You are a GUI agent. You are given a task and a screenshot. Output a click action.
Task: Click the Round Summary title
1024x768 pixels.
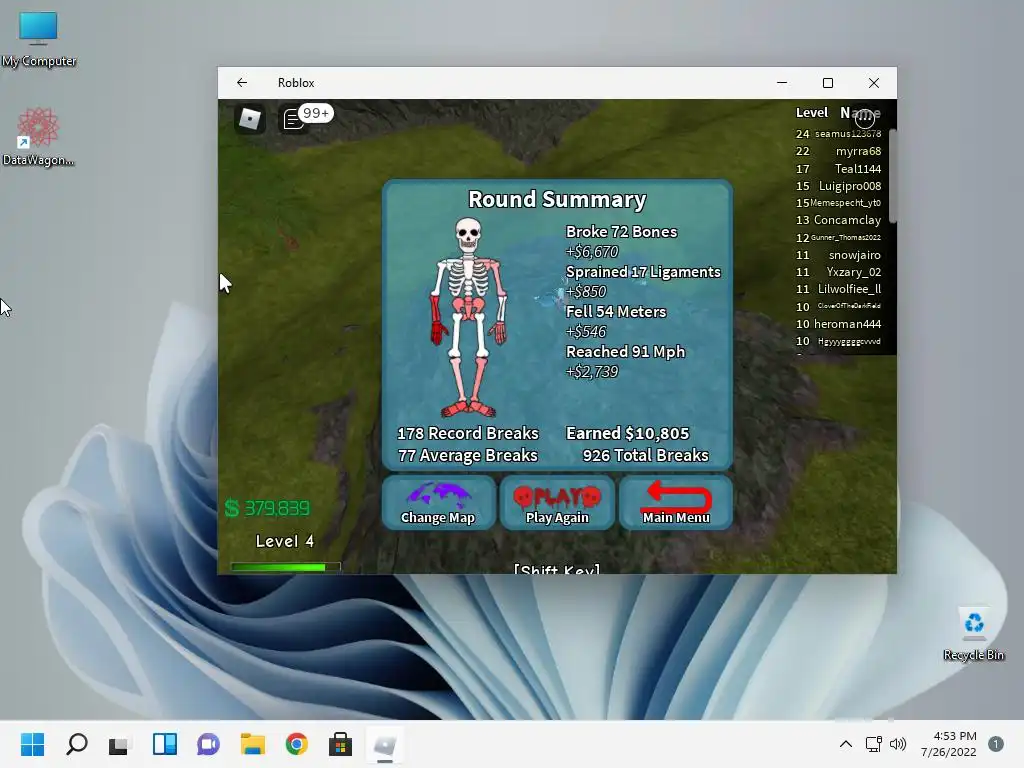tap(557, 199)
